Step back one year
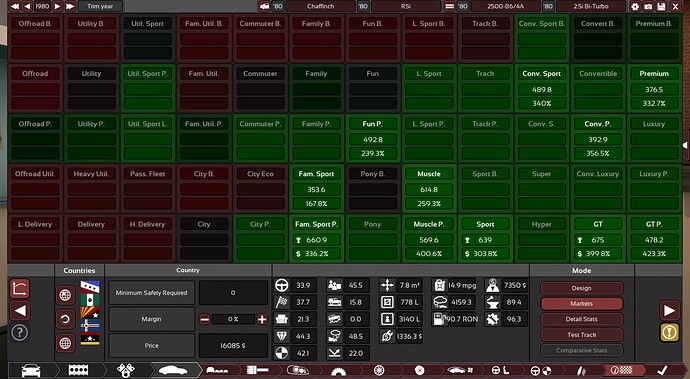 click(x=27, y=6)
